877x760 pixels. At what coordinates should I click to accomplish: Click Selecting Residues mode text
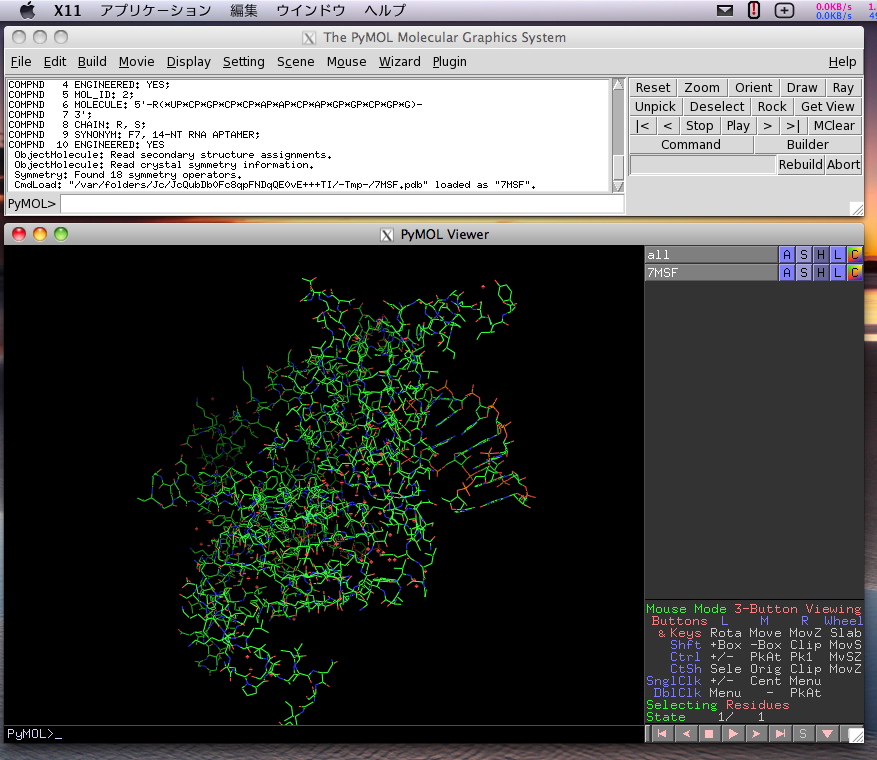[718, 705]
